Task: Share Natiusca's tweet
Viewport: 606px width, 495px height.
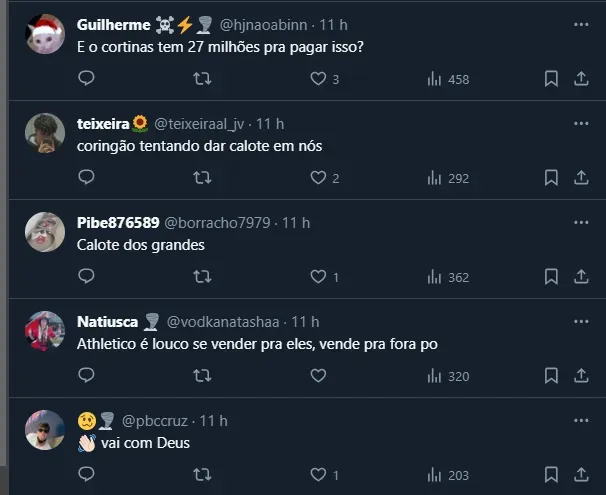Action: pyautogui.click(x=581, y=375)
